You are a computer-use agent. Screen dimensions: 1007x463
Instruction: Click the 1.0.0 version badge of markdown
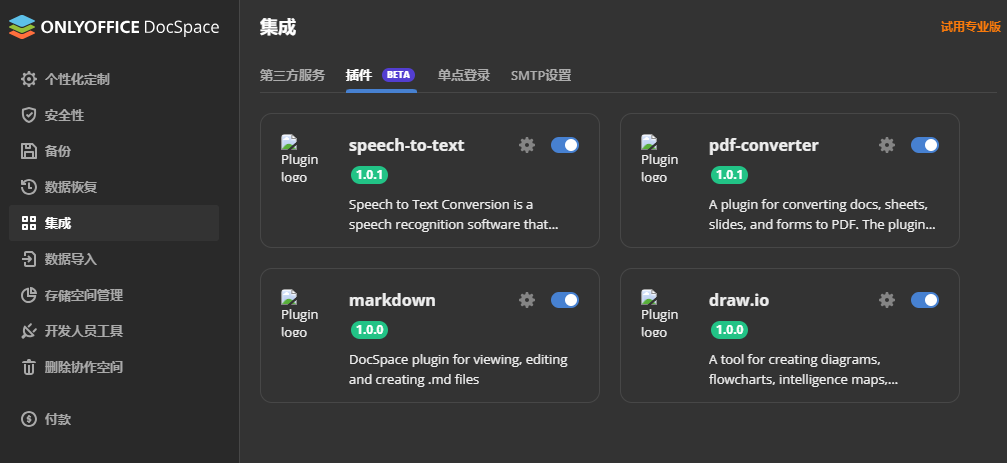click(369, 329)
